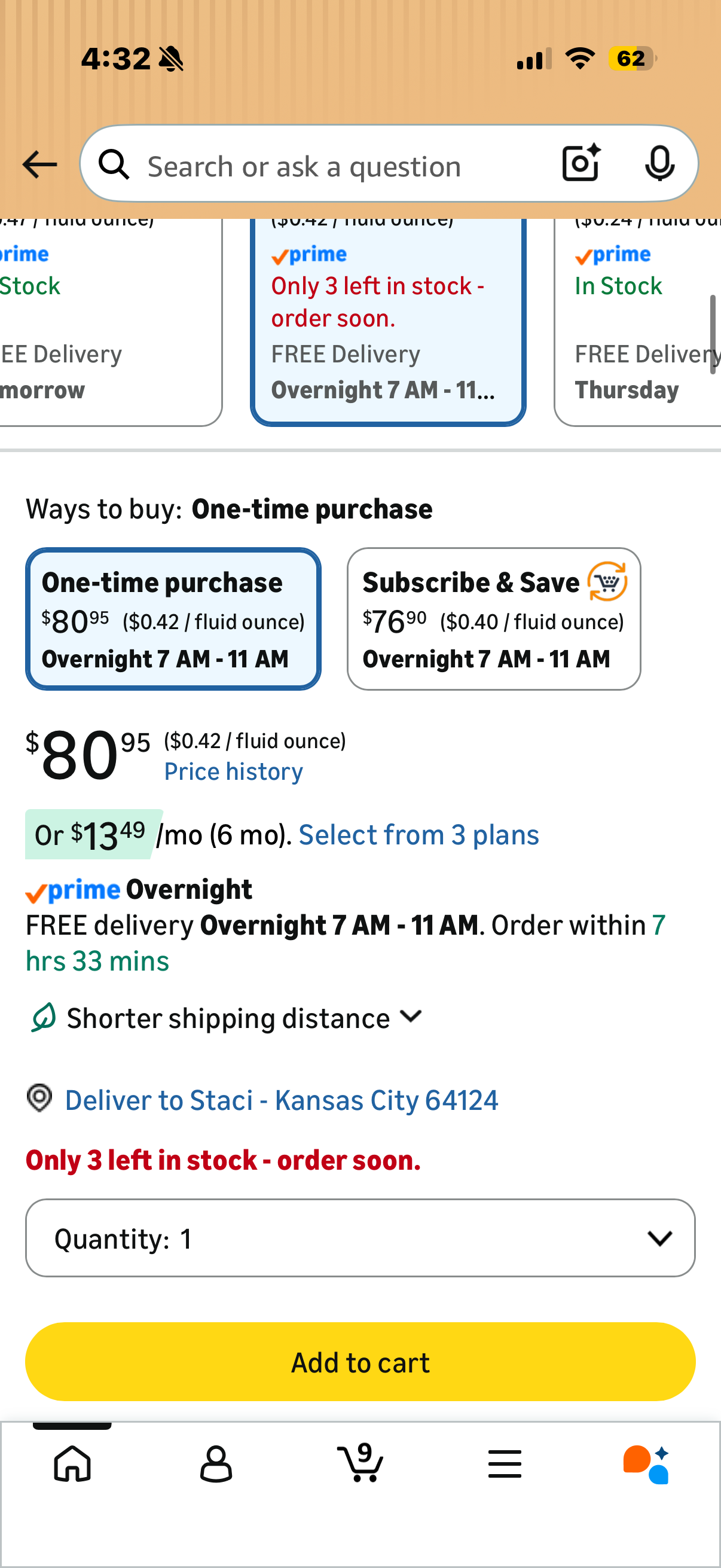Open the Quantity dropdown
This screenshot has height=1568, width=721.
360,1238
